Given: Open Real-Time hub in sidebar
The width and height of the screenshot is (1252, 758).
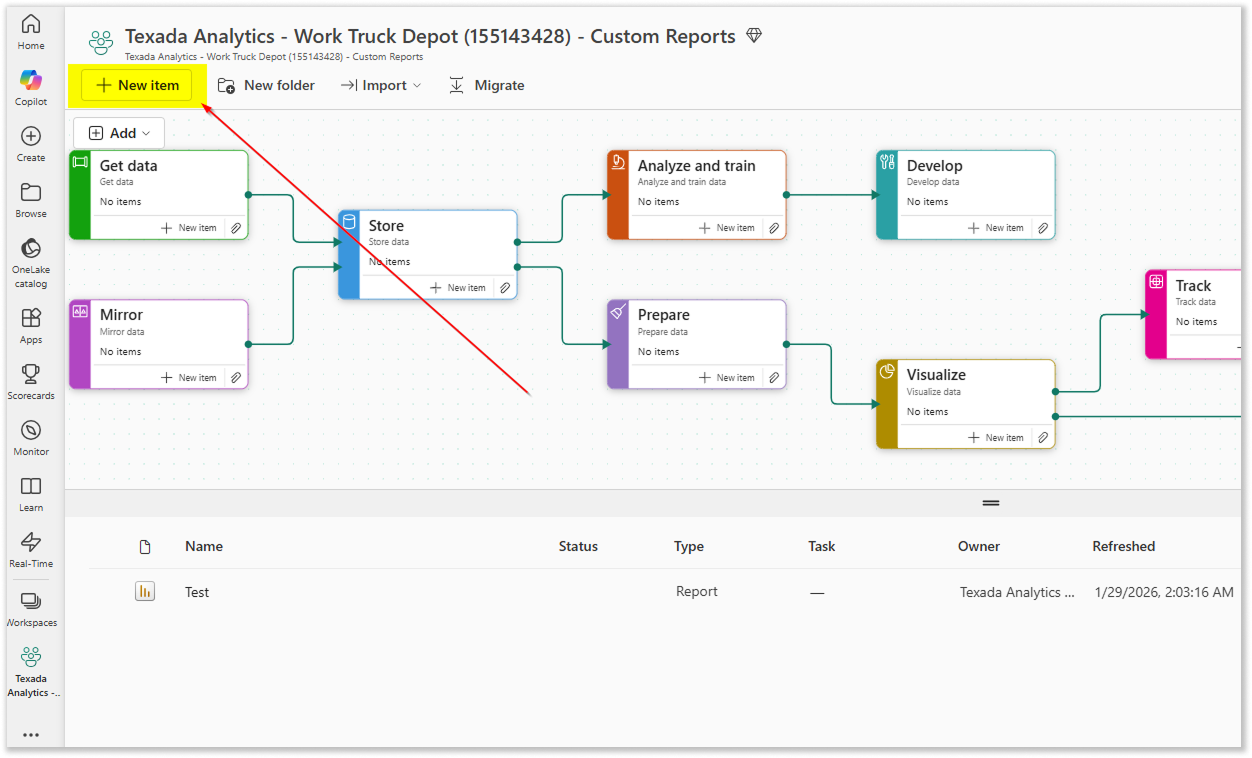Looking at the screenshot, I should tap(31, 548).
